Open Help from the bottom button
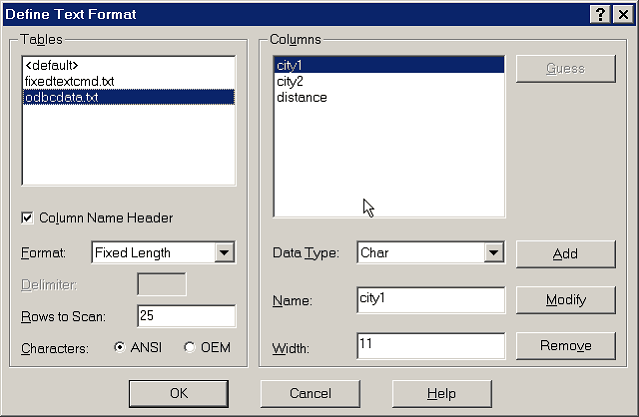Viewport: 639px width, 417px height. pyautogui.click(x=441, y=393)
